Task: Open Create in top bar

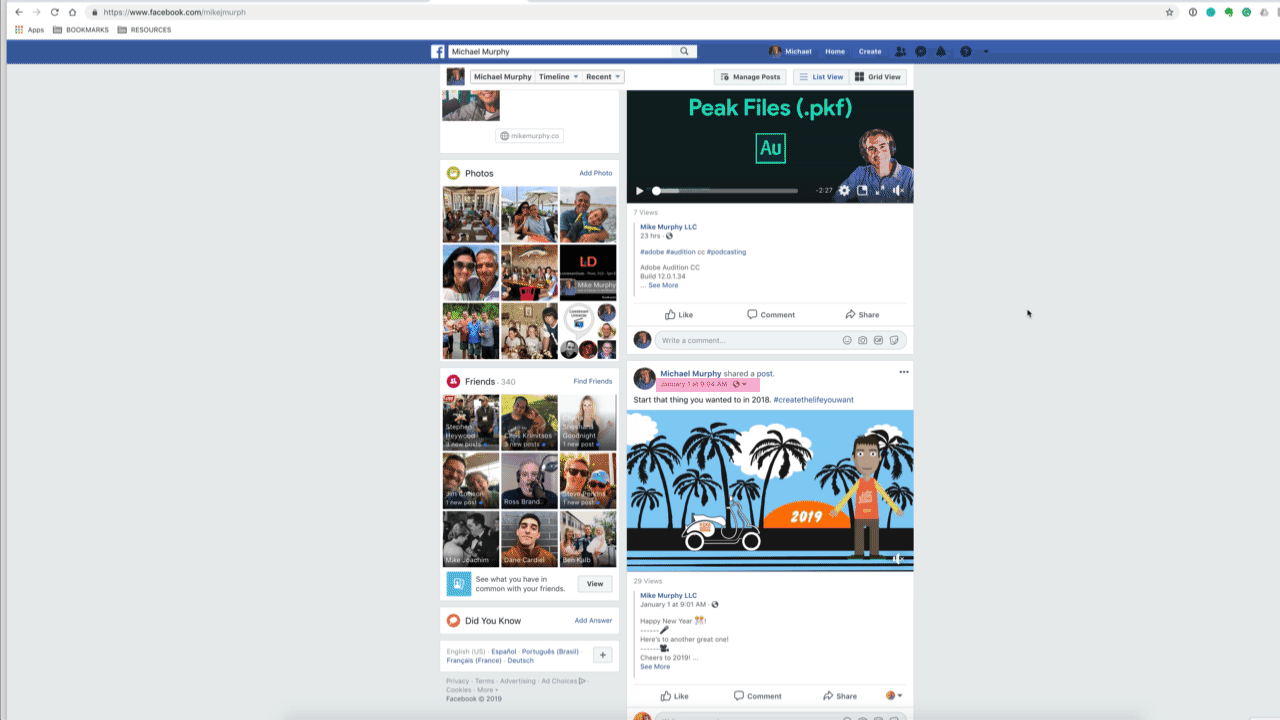Action: click(870, 52)
